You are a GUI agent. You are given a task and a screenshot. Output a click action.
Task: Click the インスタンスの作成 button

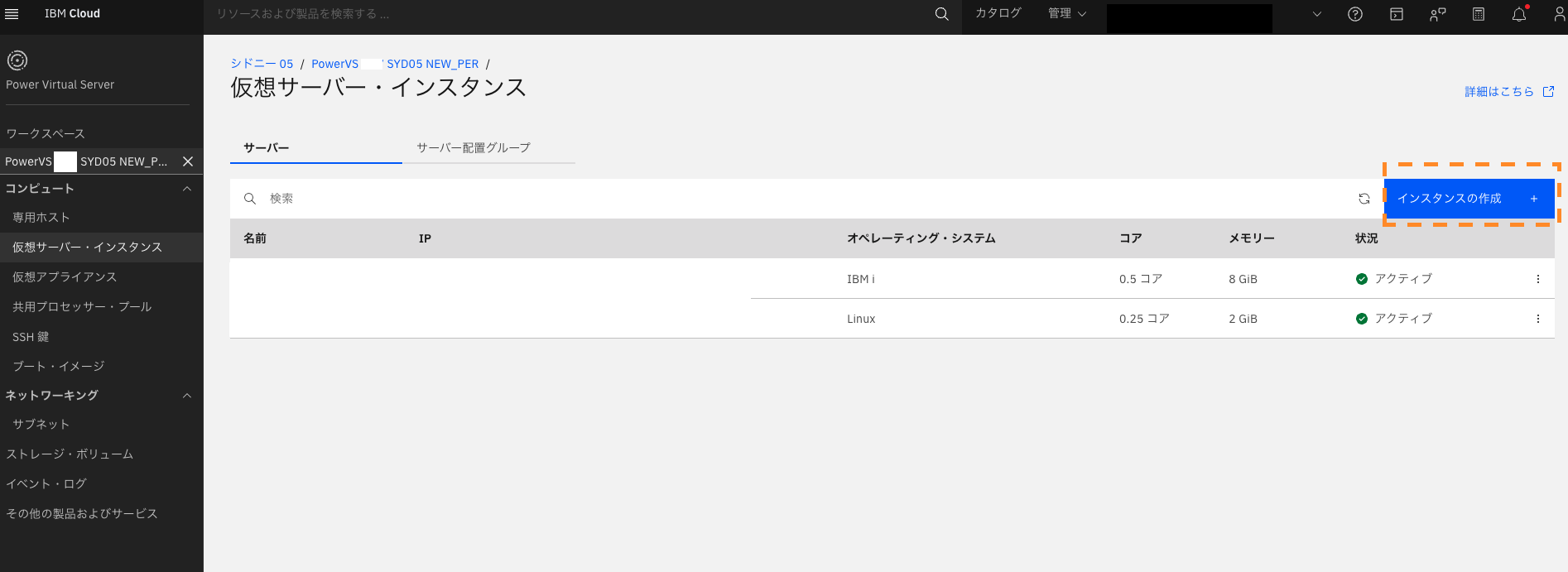tap(1469, 199)
